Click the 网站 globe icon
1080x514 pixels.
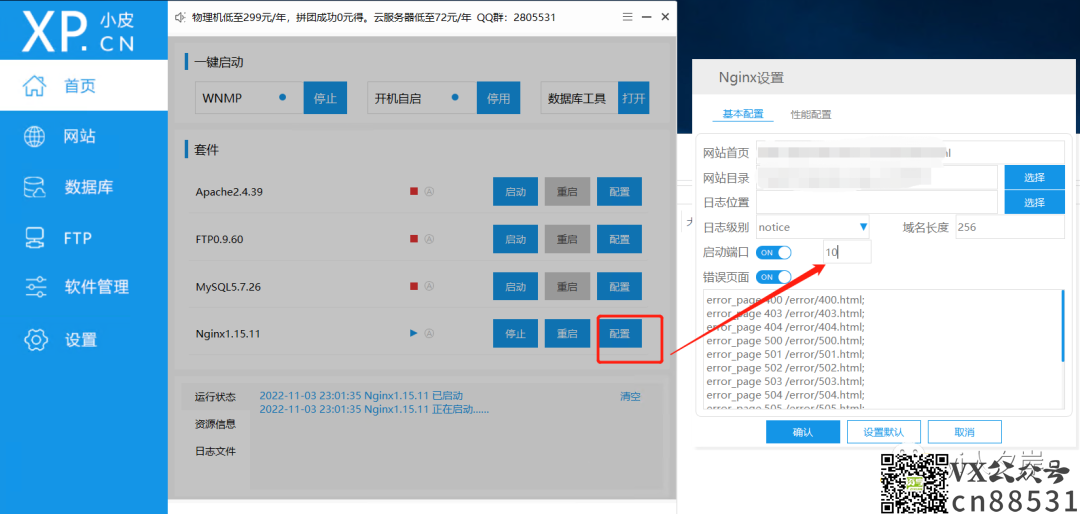click(x=34, y=136)
